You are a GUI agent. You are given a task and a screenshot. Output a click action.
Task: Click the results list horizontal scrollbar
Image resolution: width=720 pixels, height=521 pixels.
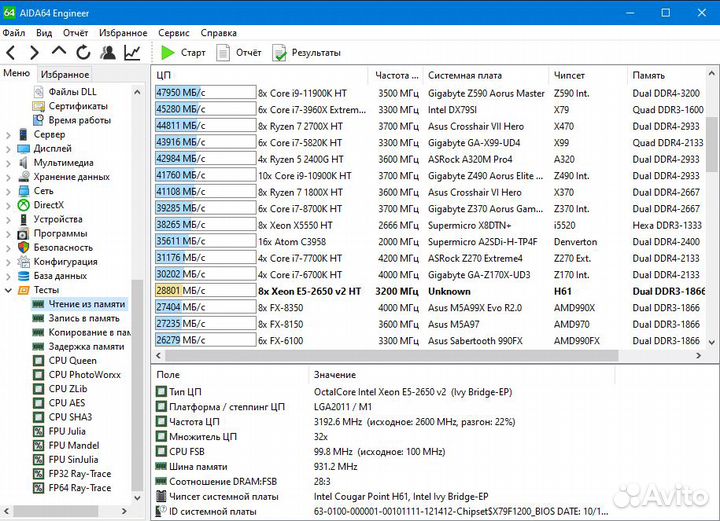[x=391, y=356]
